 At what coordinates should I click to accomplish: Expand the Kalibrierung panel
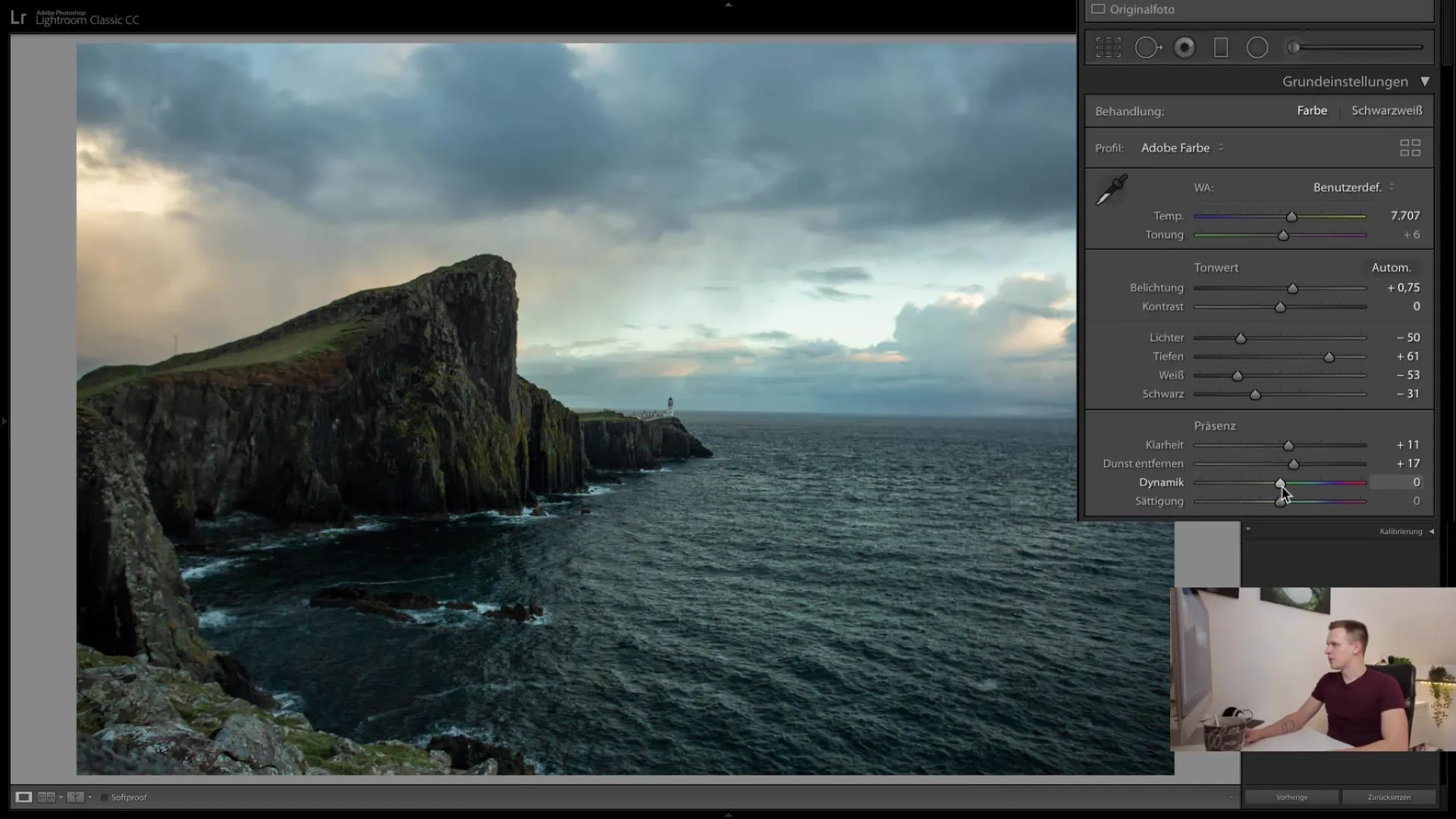tap(1431, 532)
